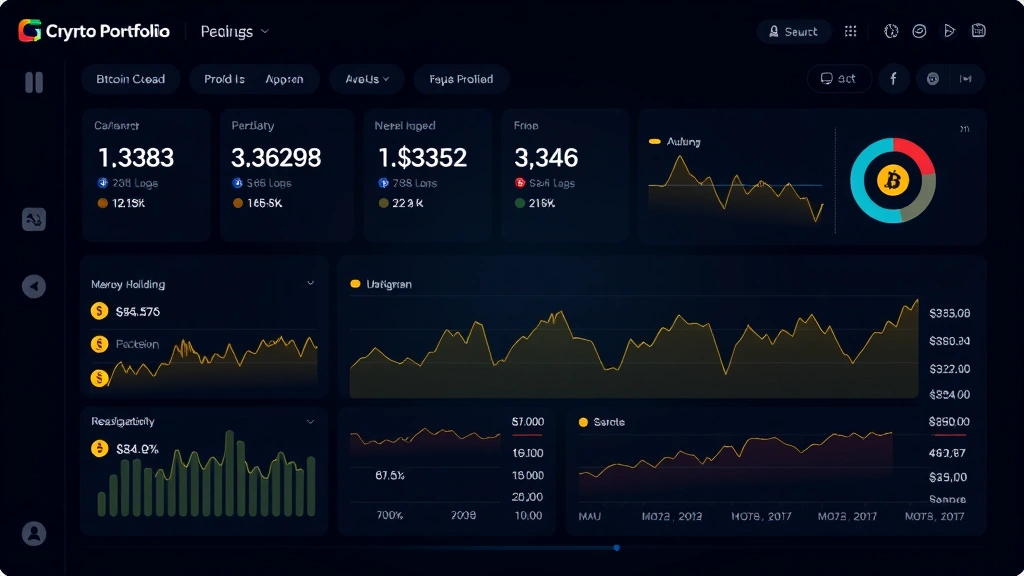The height and width of the screenshot is (576, 1024).
Task: Collapse the Merey Holding panel
Action: pos(310,283)
